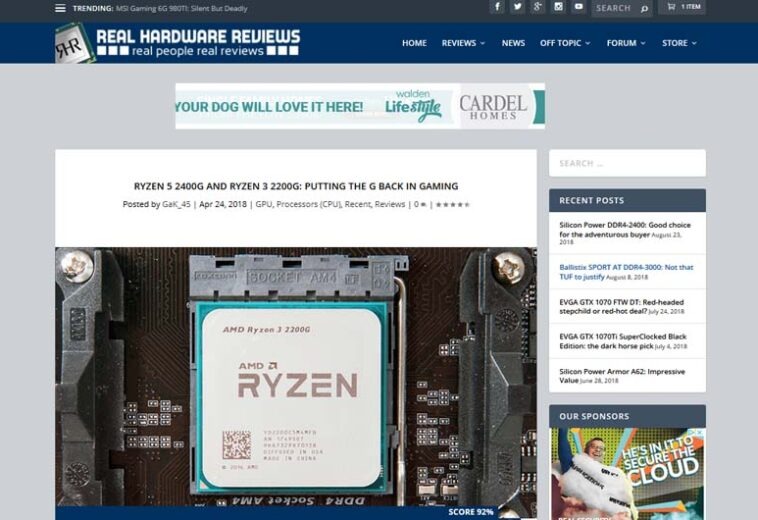Open the trending MSI Gaming 6G 980Ti link
The height and width of the screenshot is (520, 758).
tap(181, 8)
